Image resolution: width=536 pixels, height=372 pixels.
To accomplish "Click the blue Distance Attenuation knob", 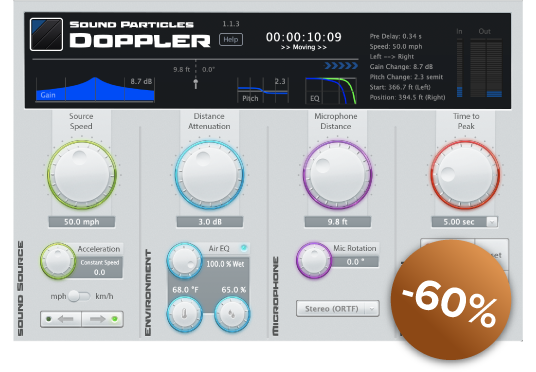I will click(x=209, y=175).
